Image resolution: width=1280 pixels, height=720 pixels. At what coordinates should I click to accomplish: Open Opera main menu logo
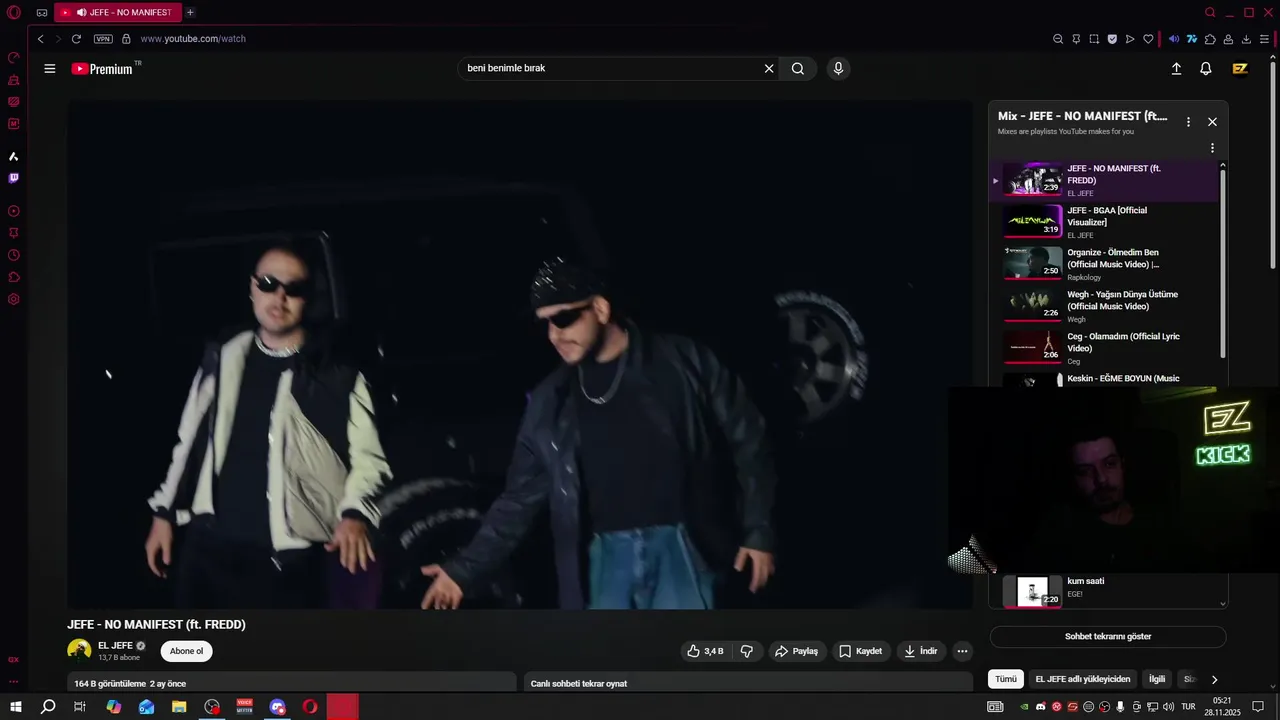pos(14,13)
